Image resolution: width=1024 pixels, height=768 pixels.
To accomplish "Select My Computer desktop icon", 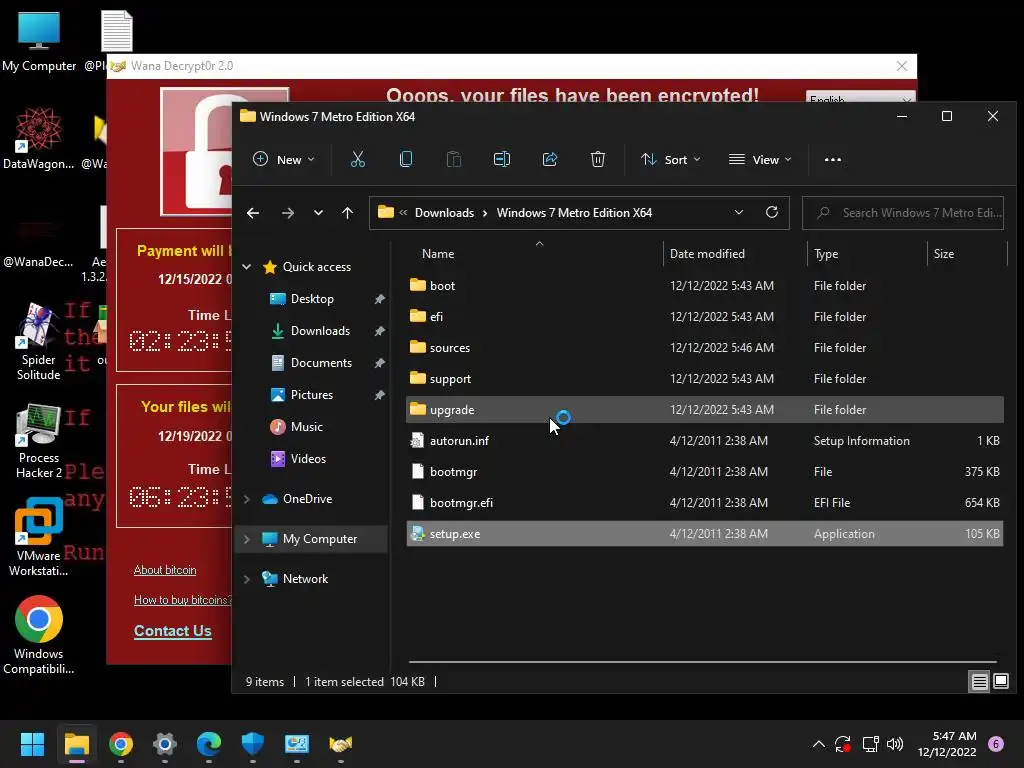I will tap(39, 40).
